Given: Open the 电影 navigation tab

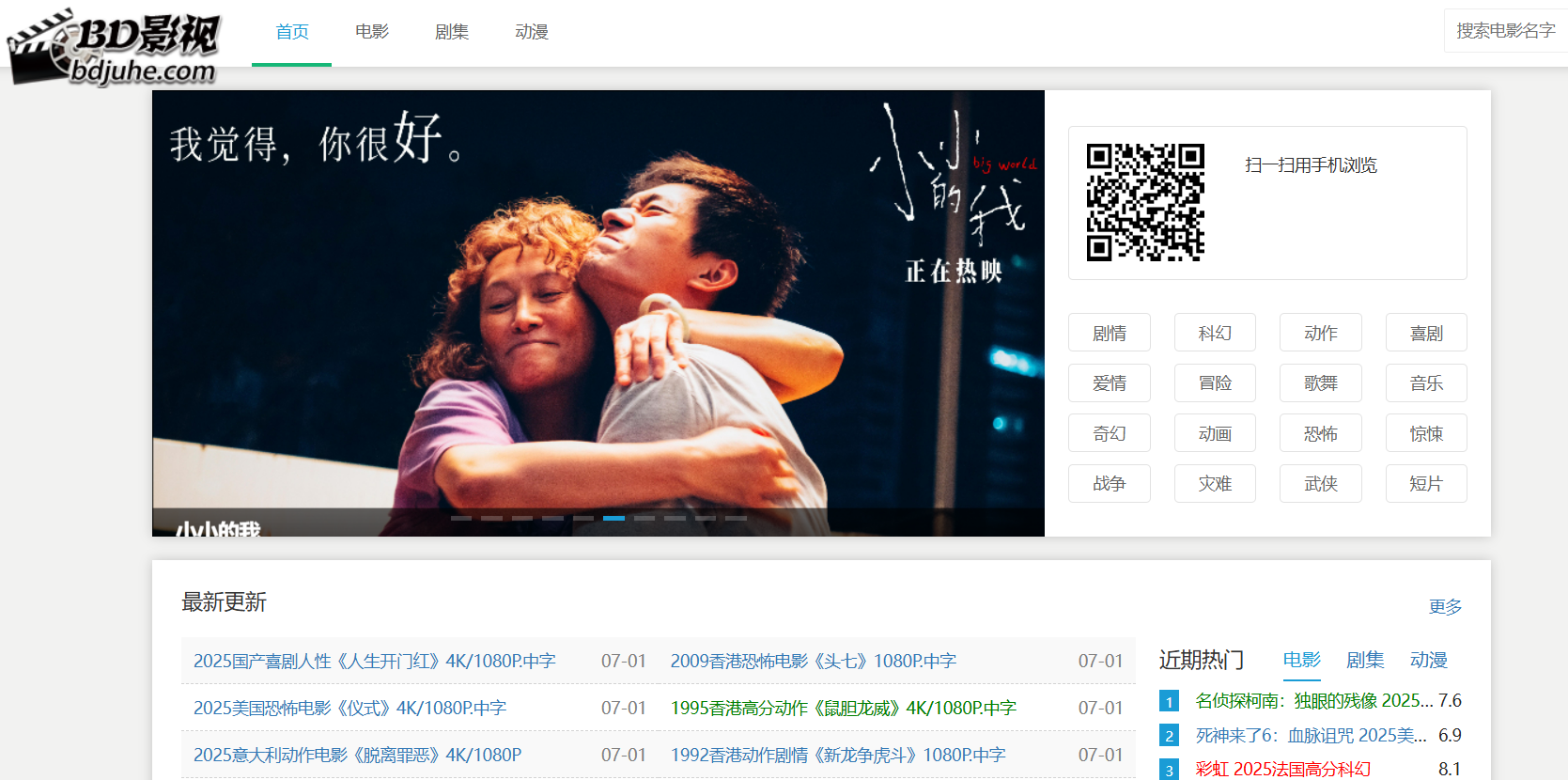Looking at the screenshot, I should point(372,32).
